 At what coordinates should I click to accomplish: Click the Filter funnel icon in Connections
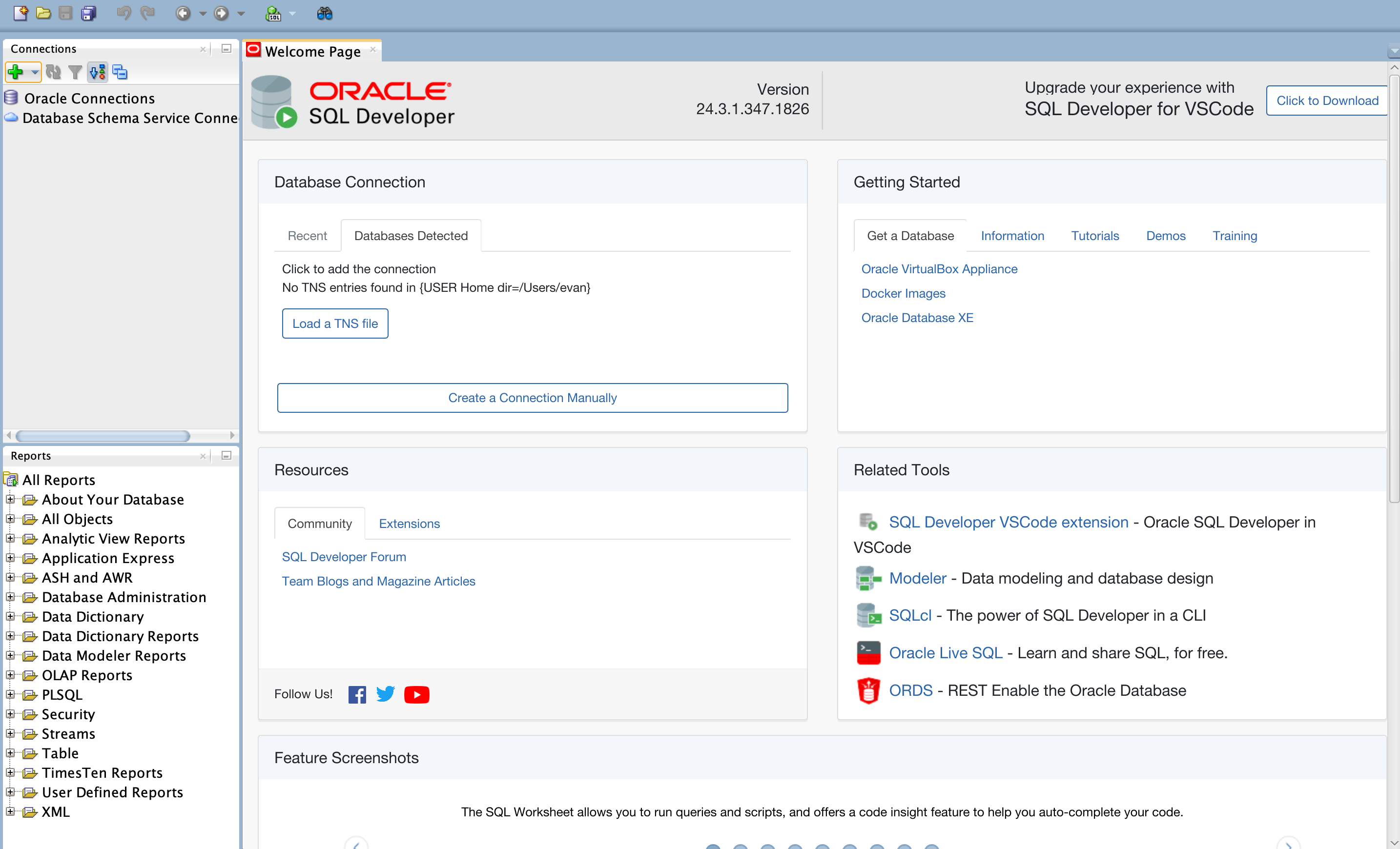point(75,72)
